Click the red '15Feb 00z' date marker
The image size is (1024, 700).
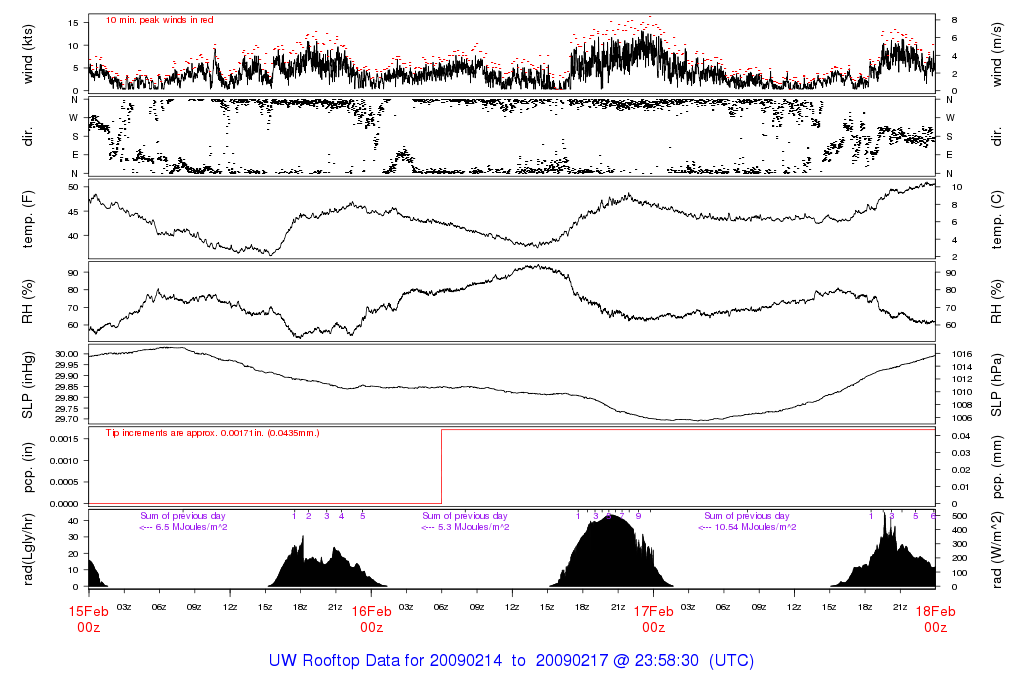tap(88, 619)
